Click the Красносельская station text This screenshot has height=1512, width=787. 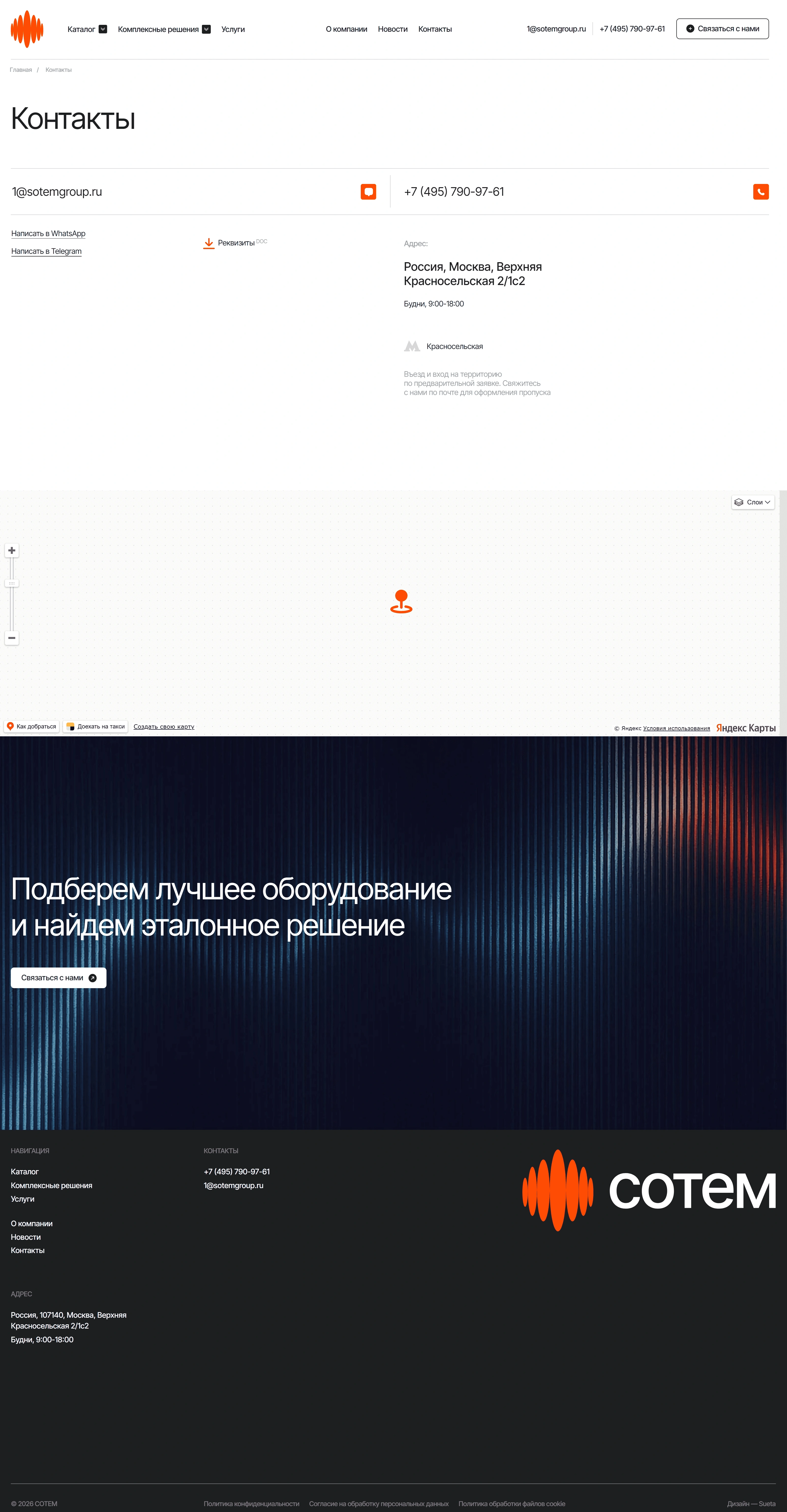[455, 346]
